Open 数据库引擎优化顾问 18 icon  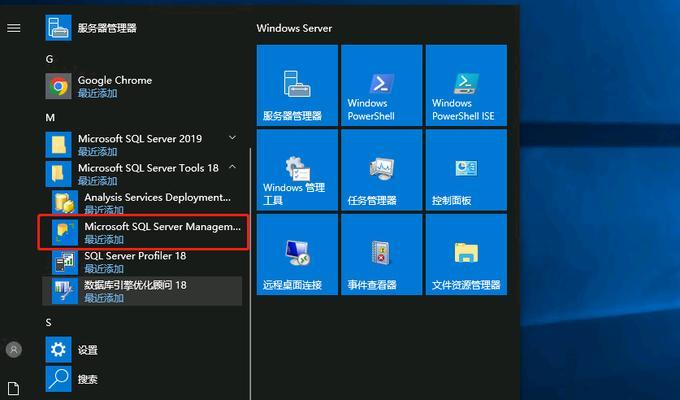pos(65,291)
